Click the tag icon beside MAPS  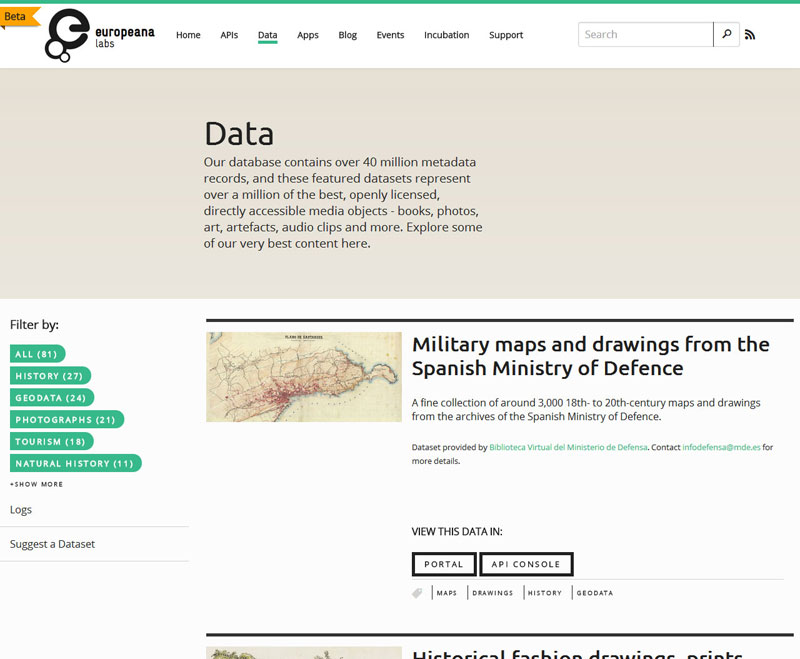(x=417, y=593)
